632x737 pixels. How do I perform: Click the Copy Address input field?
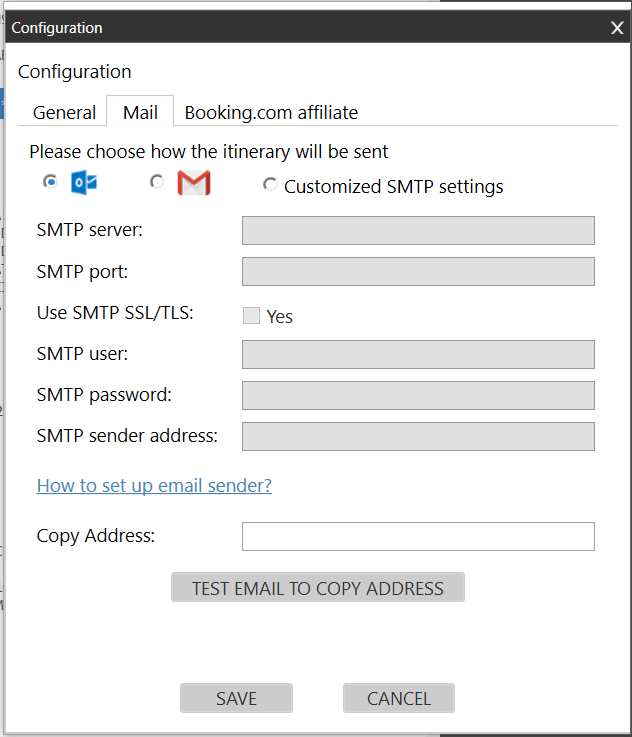418,536
